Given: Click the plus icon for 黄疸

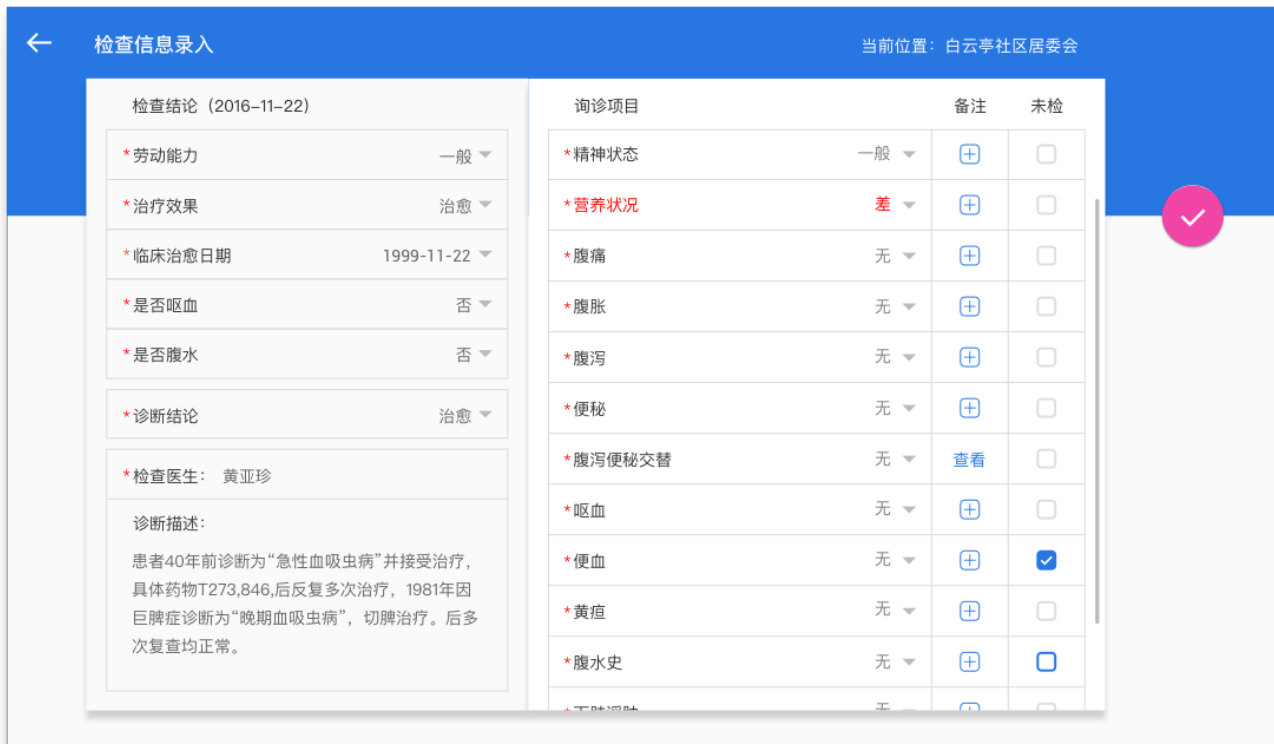Looking at the screenshot, I should (969, 611).
